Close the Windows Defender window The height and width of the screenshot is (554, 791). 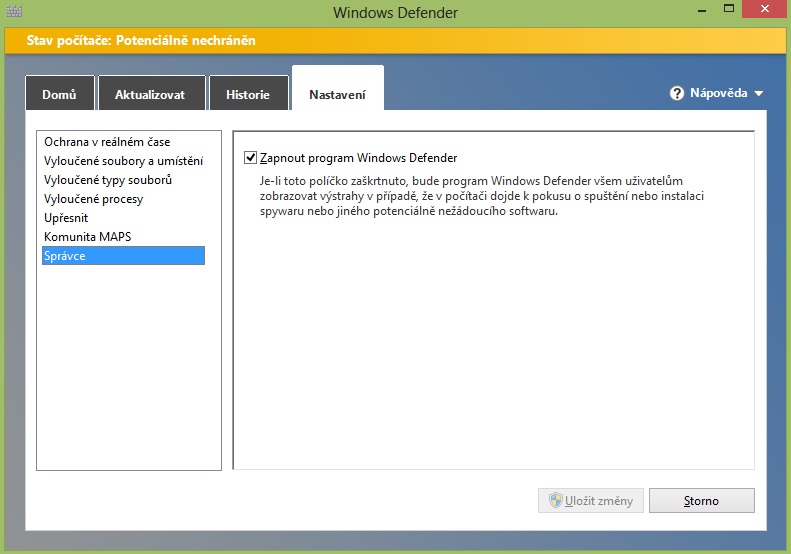(765, 9)
